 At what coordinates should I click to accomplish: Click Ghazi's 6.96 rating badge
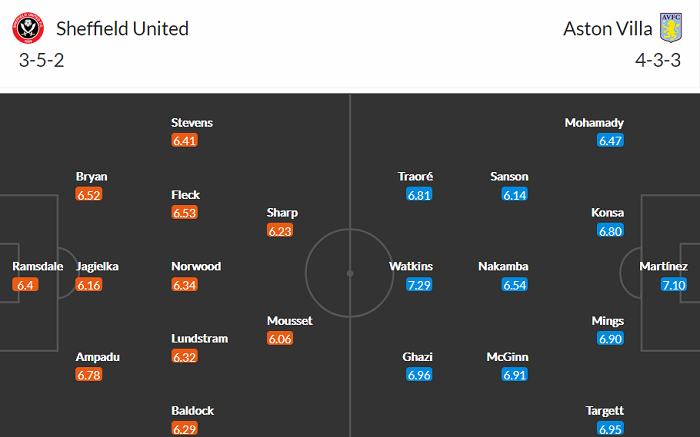tap(419, 375)
